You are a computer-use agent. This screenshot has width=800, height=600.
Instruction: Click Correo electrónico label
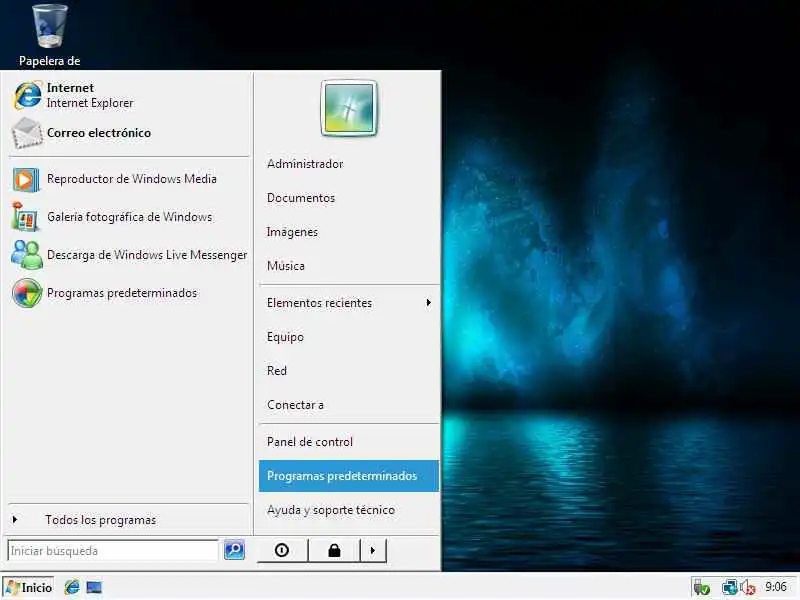click(x=99, y=133)
